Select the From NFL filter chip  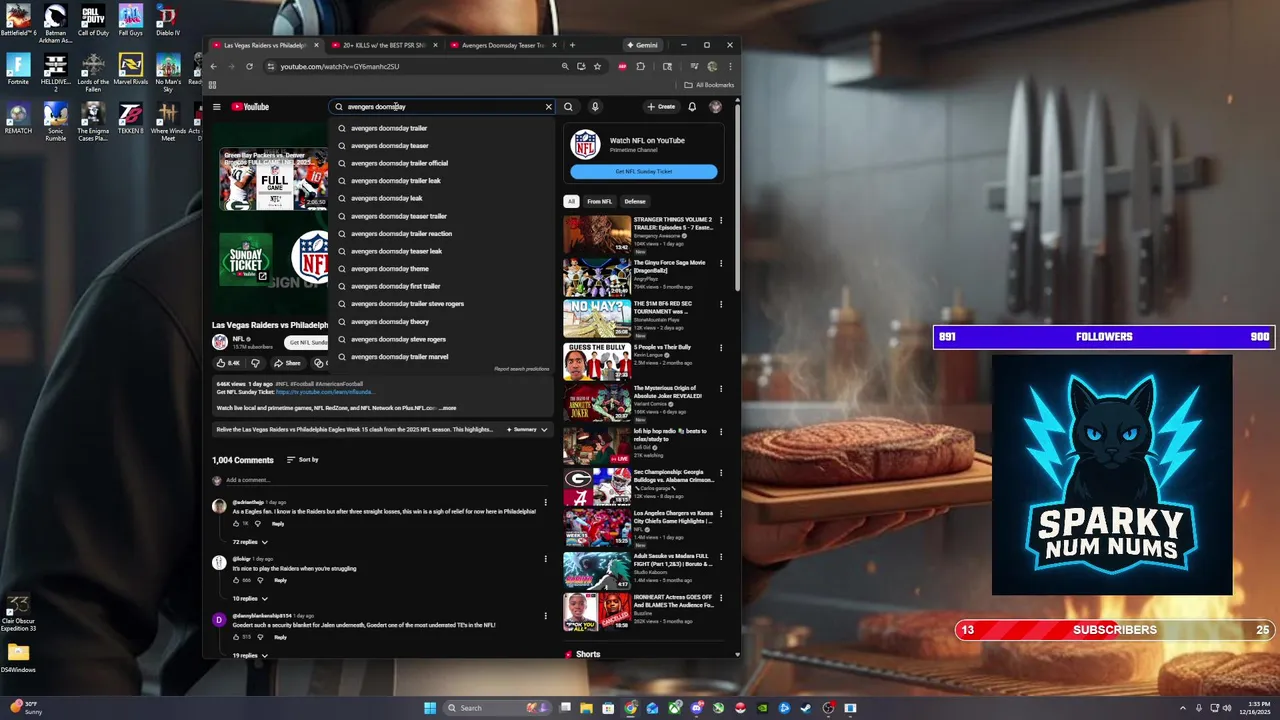tap(599, 201)
